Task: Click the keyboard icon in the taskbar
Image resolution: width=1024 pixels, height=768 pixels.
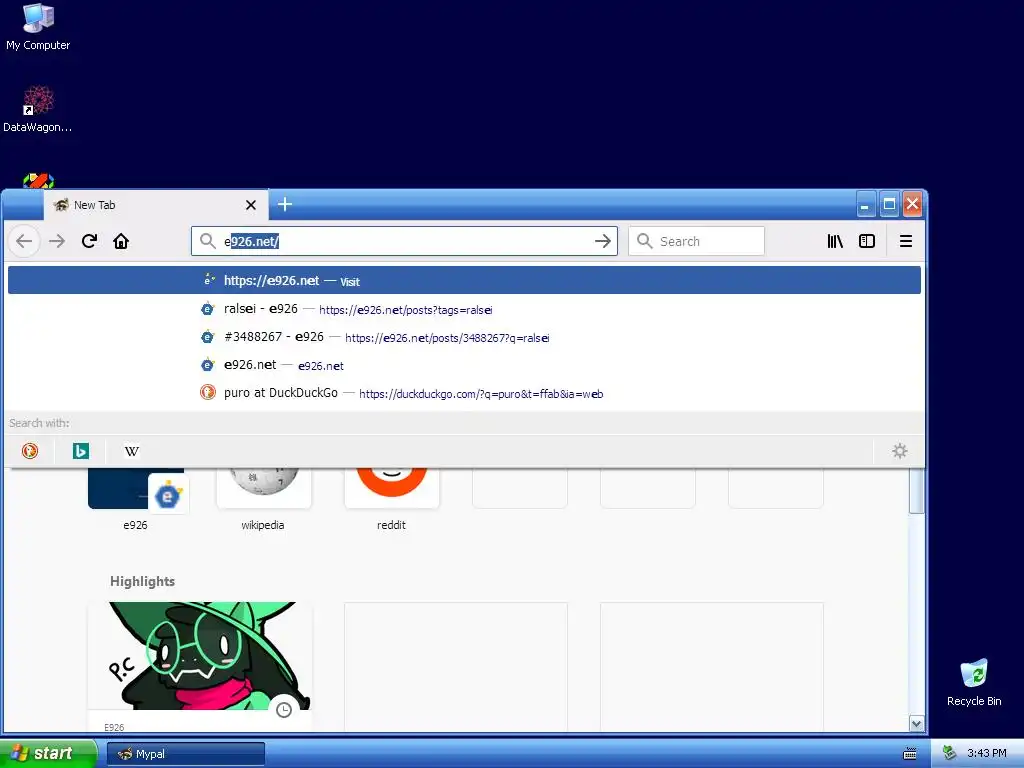Action: point(910,754)
